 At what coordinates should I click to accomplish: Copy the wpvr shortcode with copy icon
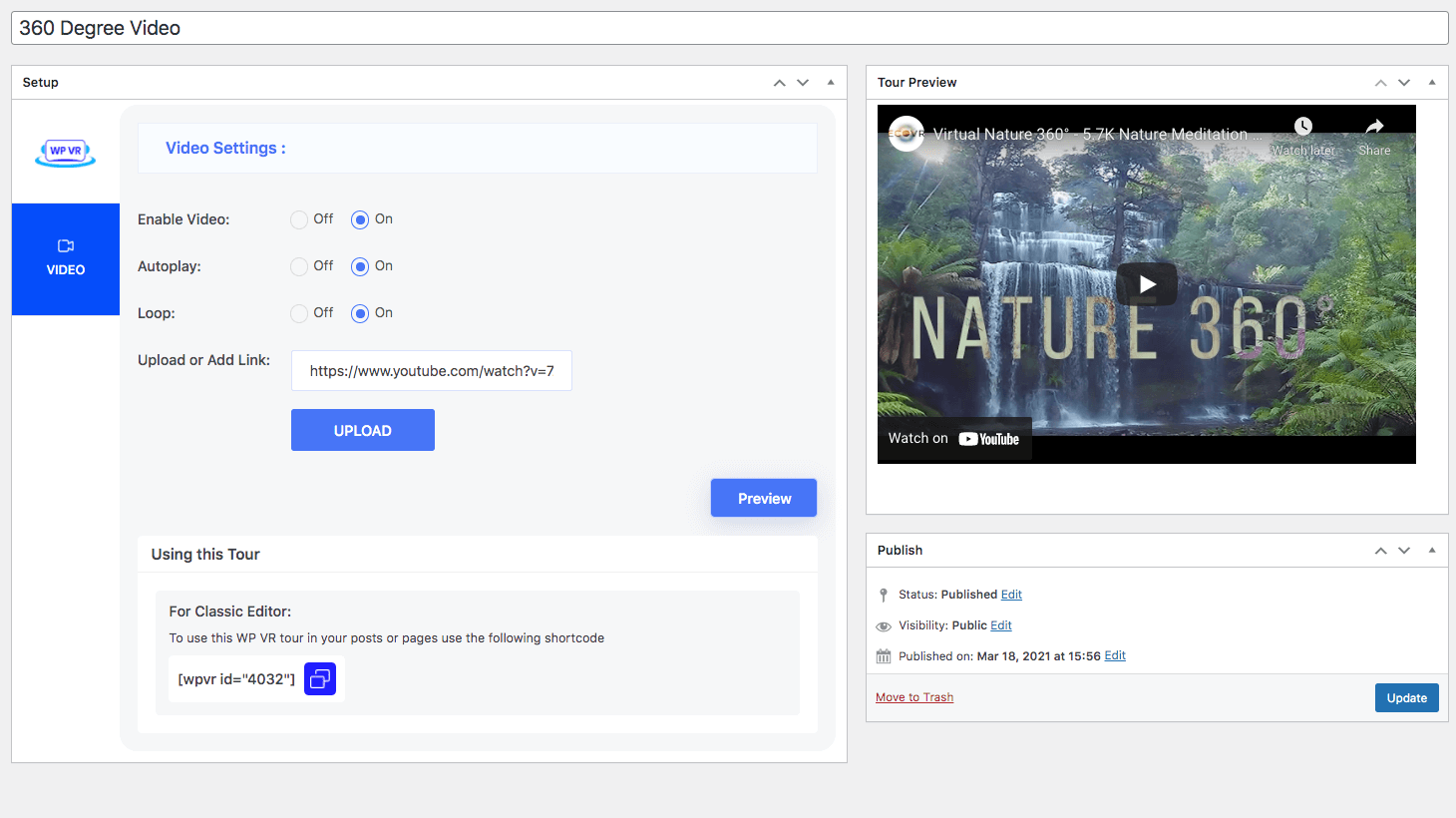[x=320, y=679]
